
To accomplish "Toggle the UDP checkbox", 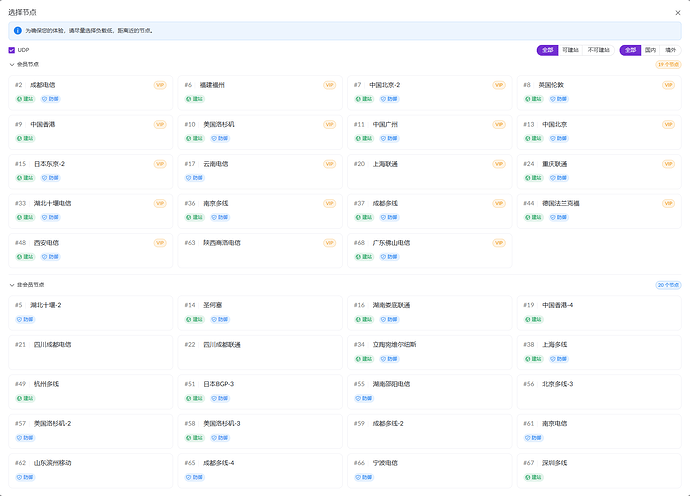I will (11, 50).
